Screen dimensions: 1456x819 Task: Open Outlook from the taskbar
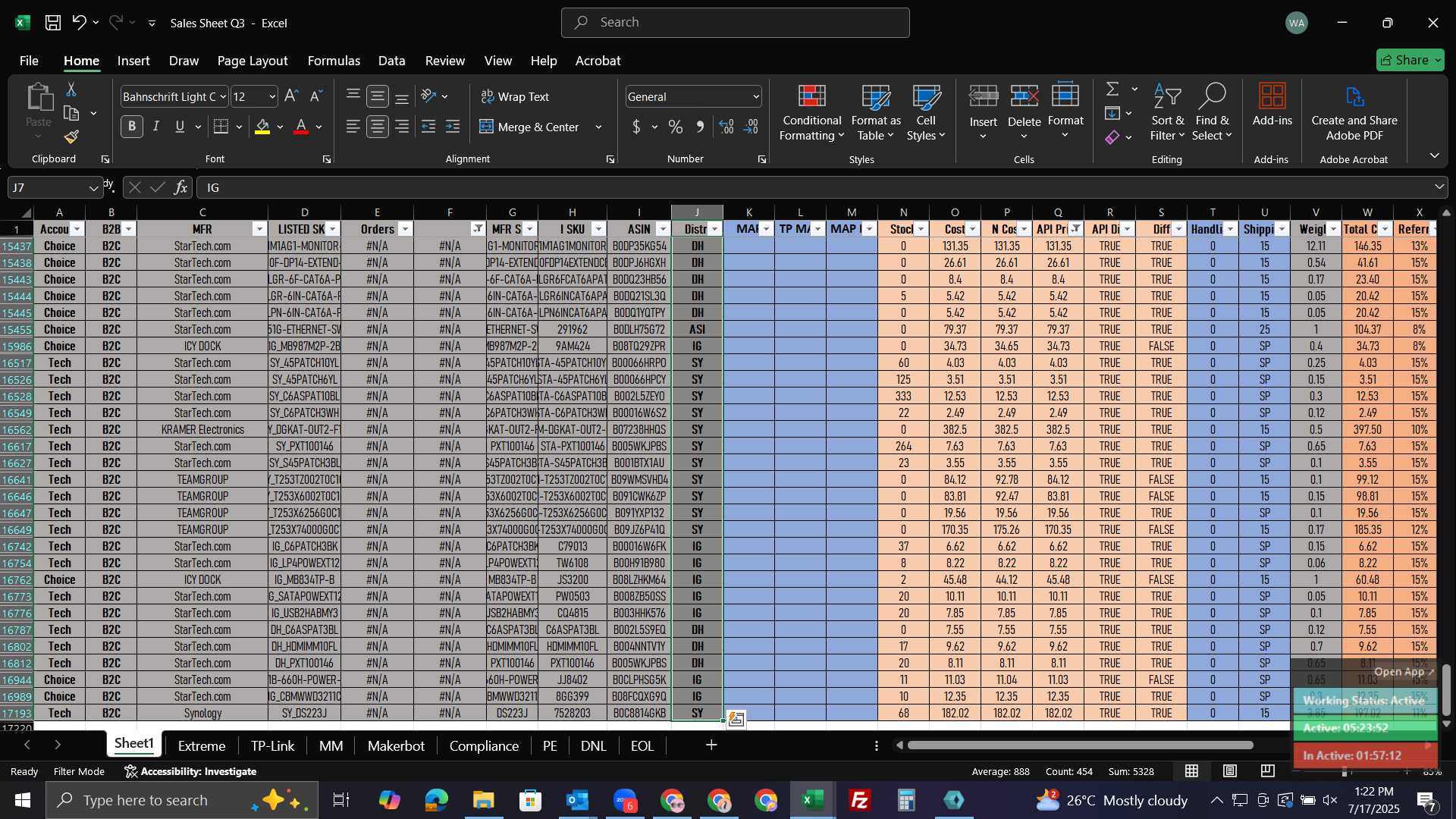[577, 800]
